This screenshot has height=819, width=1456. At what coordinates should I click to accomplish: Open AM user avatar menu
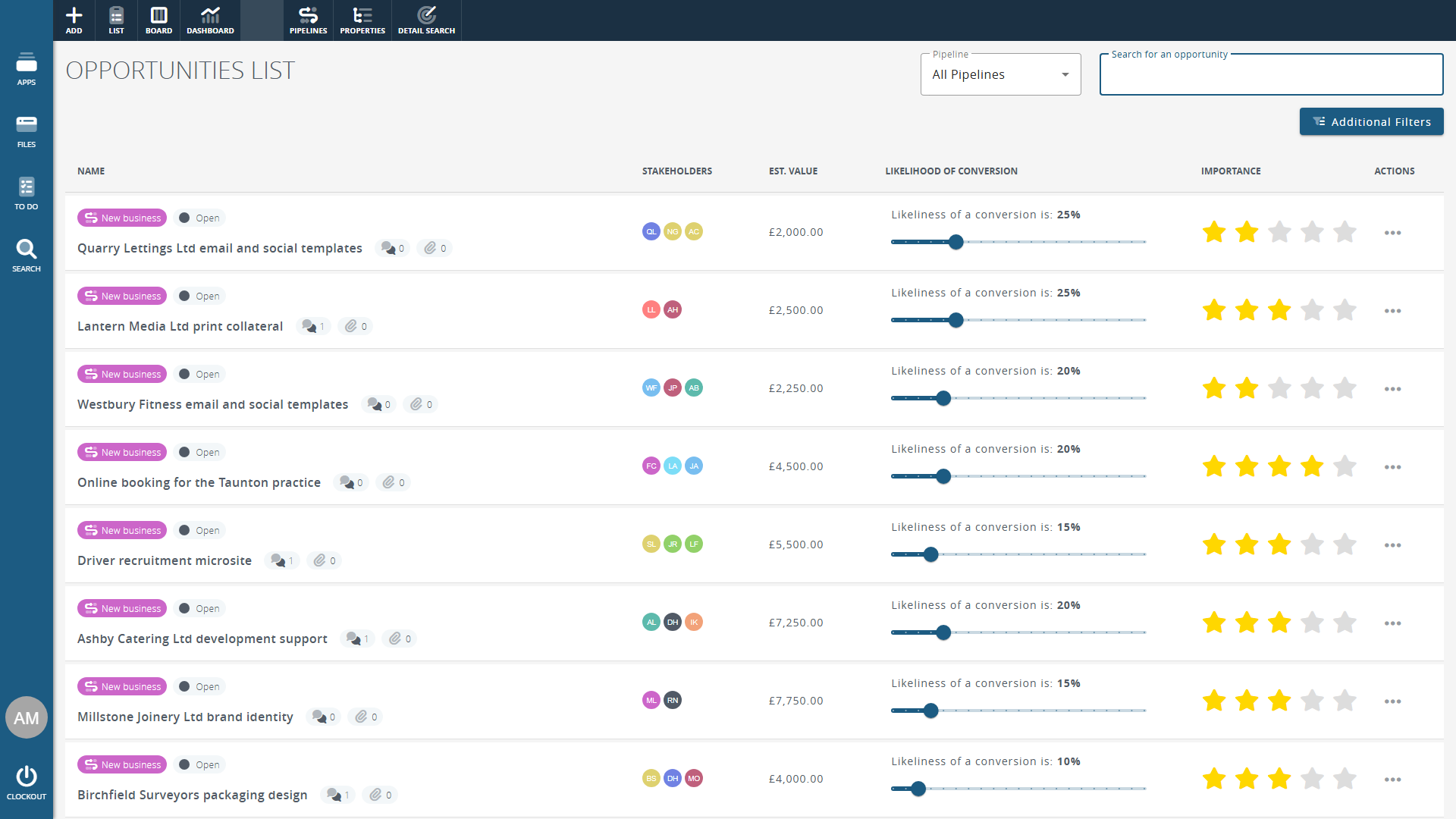click(x=27, y=717)
